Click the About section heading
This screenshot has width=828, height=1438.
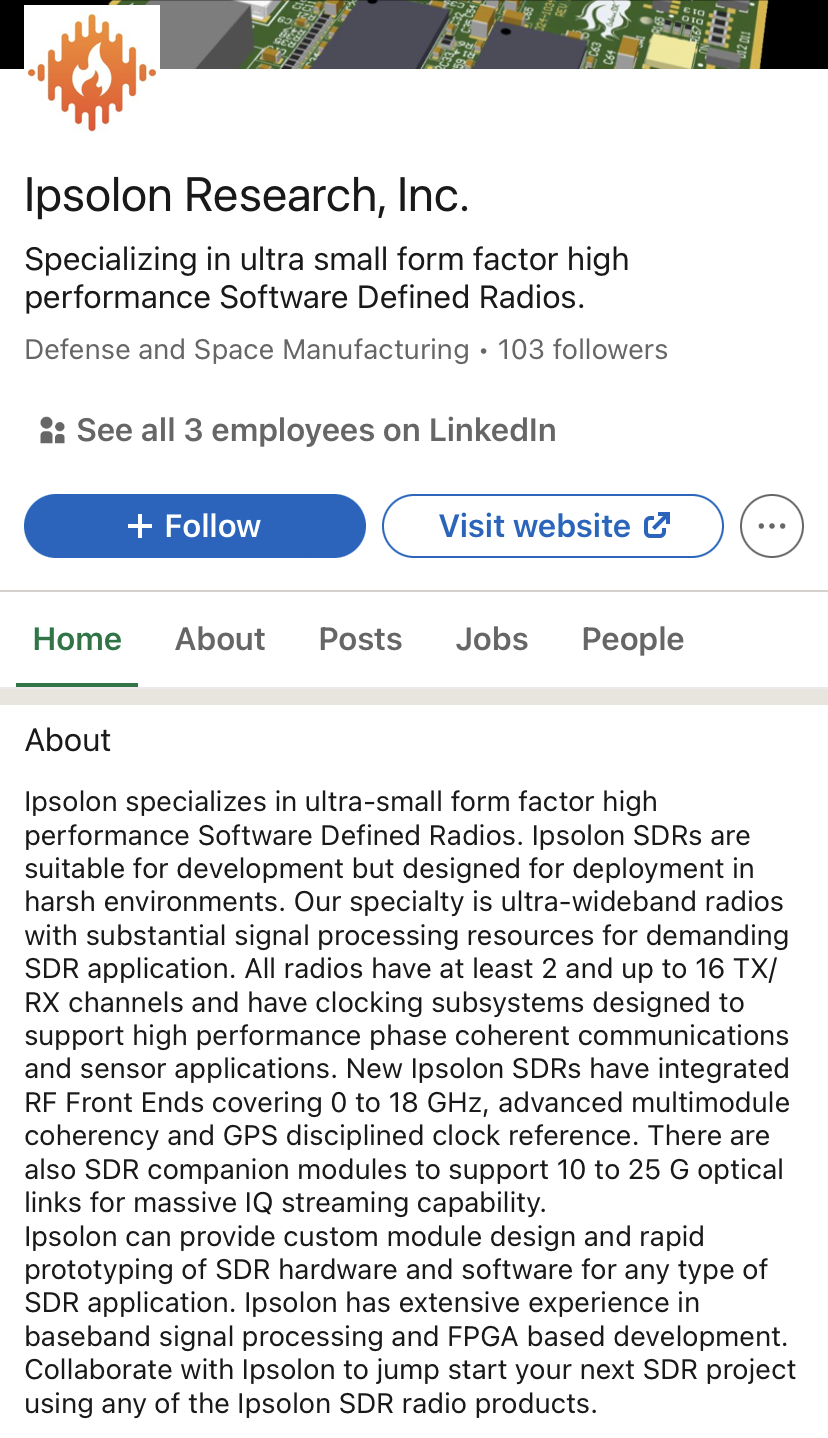(68, 740)
